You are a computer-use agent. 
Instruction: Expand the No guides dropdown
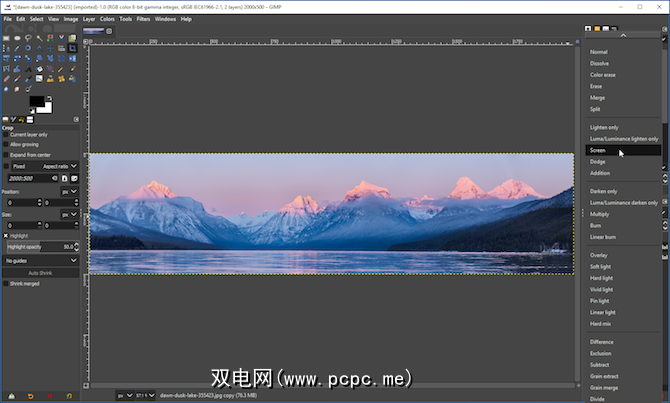tap(40, 259)
